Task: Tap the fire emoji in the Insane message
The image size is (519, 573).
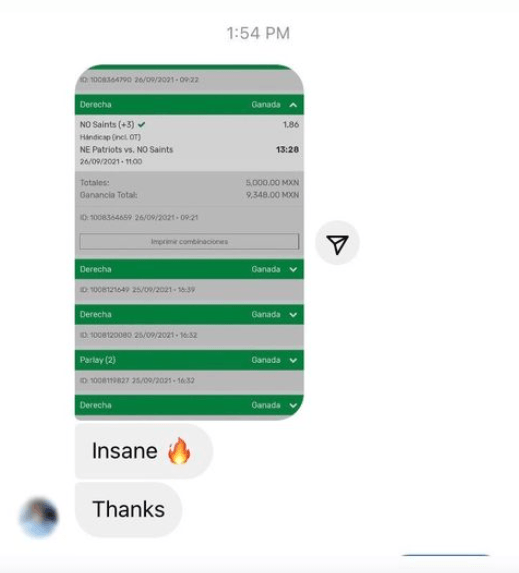Action: (x=179, y=451)
